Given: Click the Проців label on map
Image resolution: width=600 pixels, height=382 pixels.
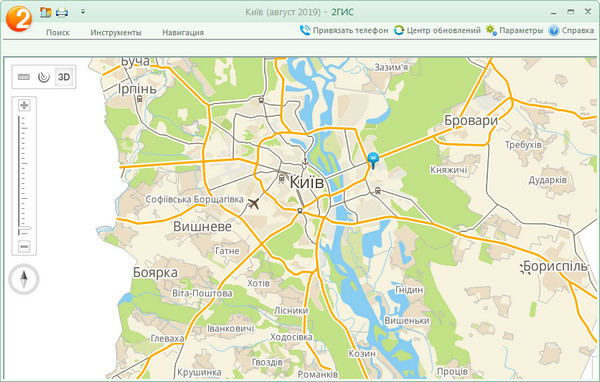Looking at the screenshot, I should [x=452, y=371].
